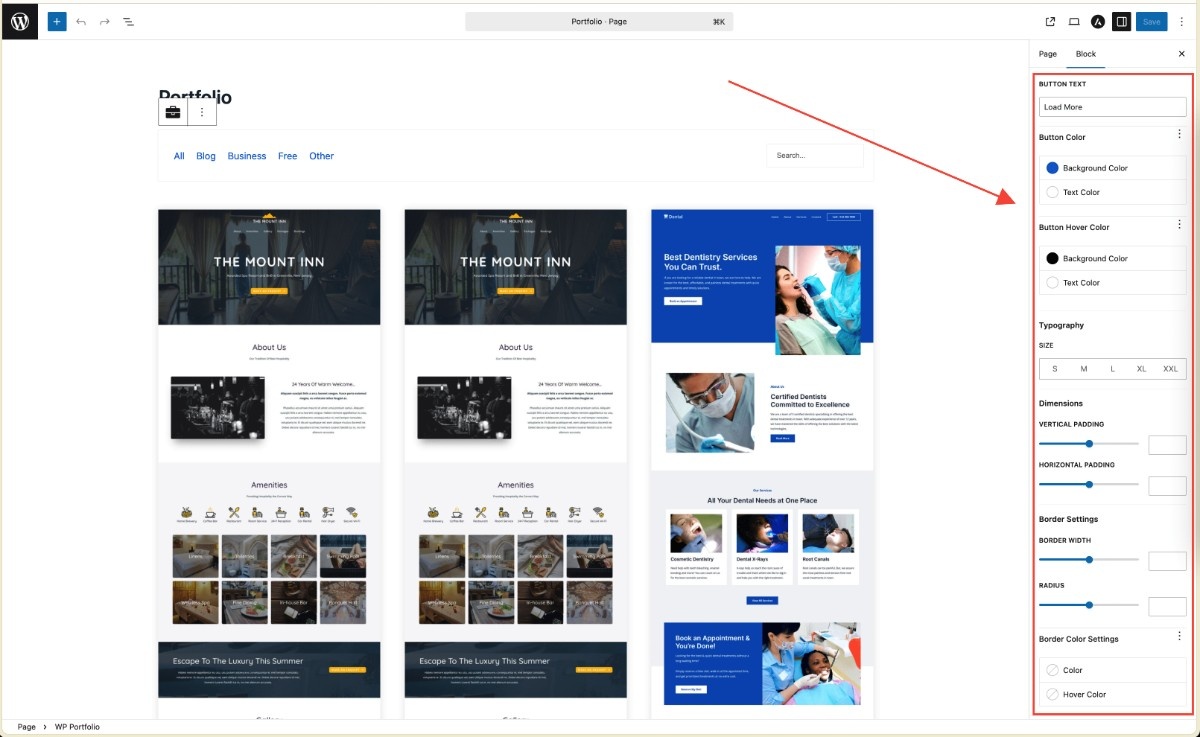Open the second Mount Inn portfolio thumbnail
1200x737 pixels.
click(516, 463)
